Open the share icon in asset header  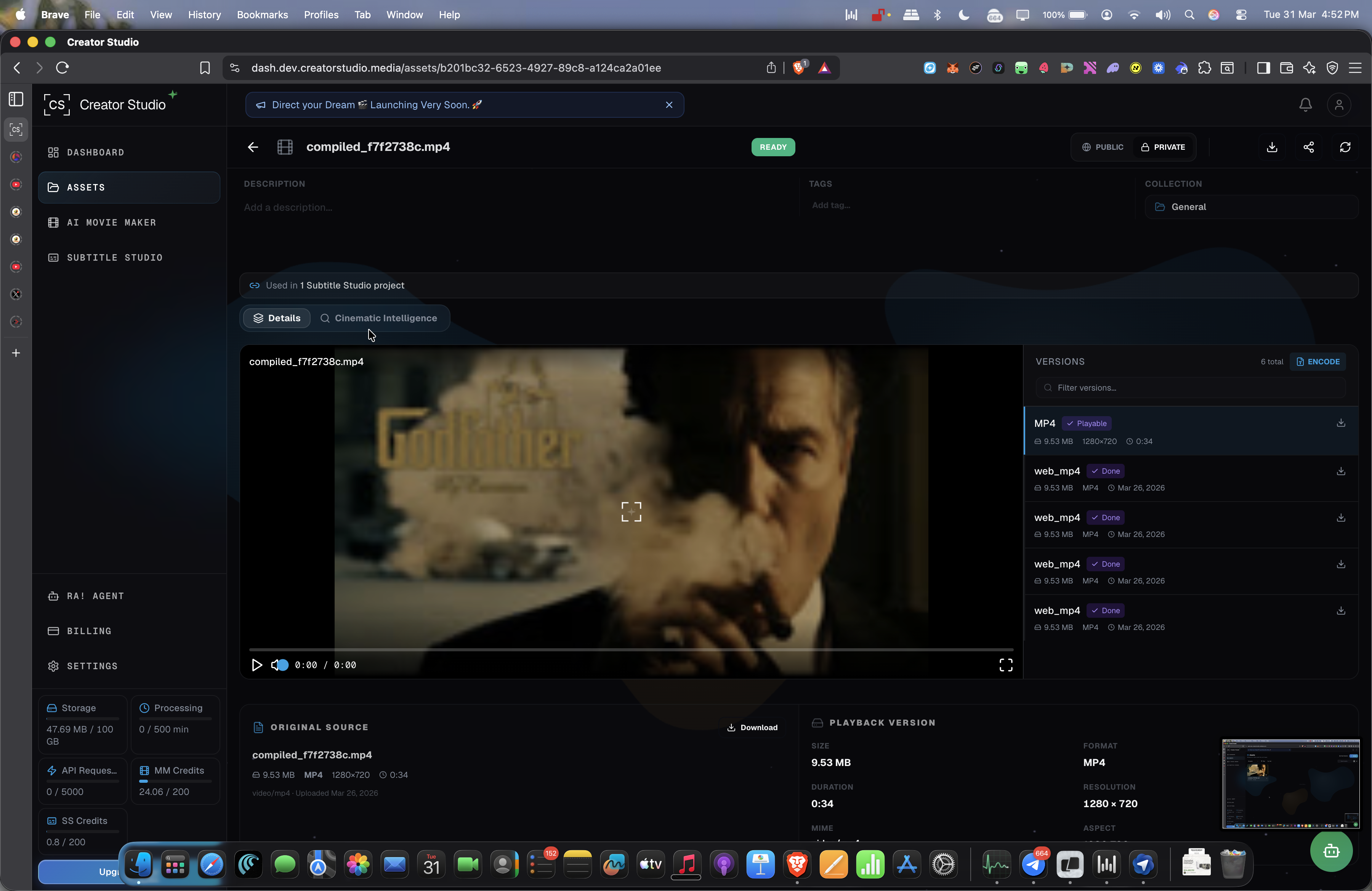coord(1309,147)
